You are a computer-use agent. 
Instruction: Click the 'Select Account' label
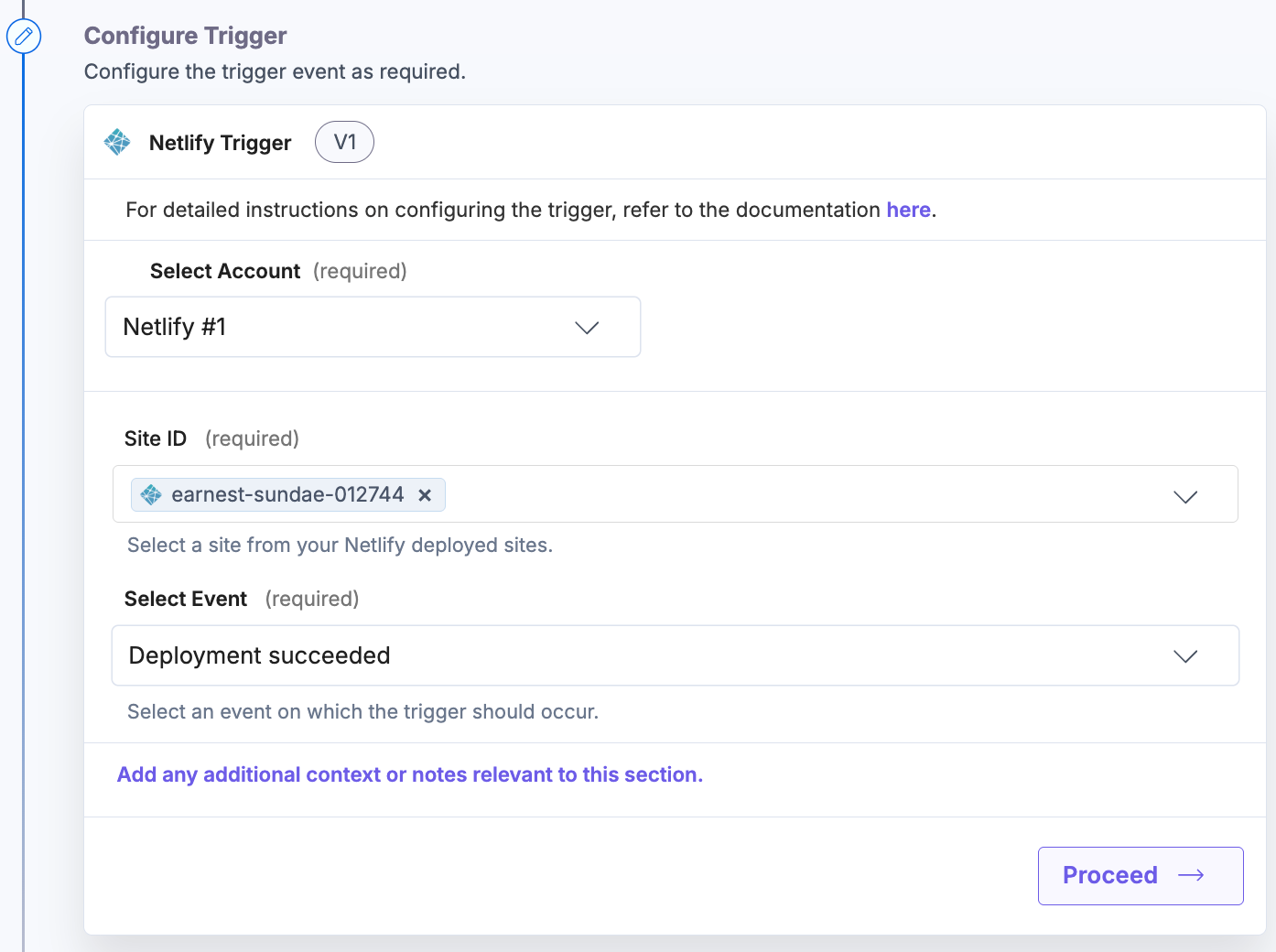click(225, 271)
